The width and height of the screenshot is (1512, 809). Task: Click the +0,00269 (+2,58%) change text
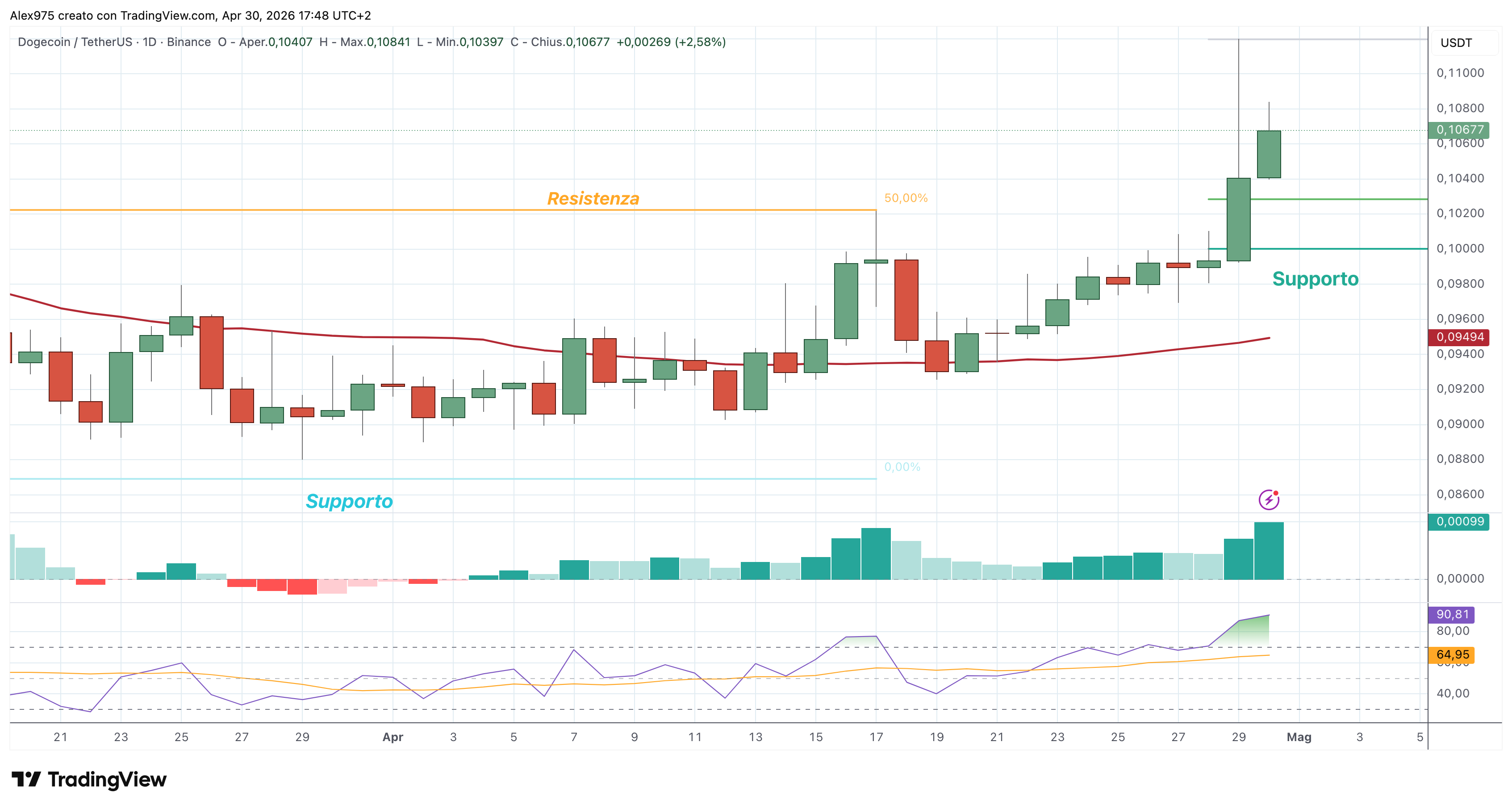(x=671, y=42)
